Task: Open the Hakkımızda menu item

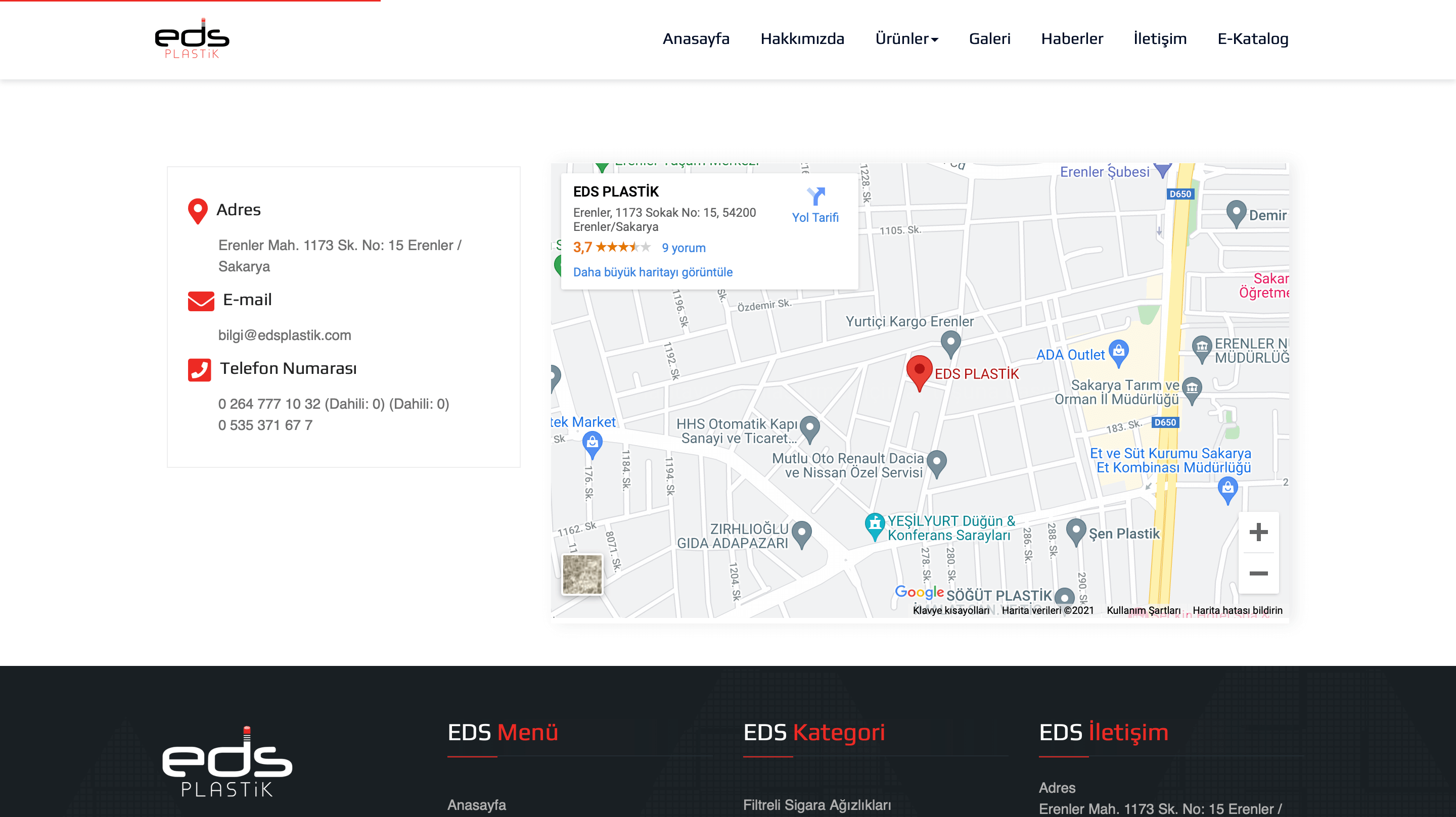Action: coord(802,38)
